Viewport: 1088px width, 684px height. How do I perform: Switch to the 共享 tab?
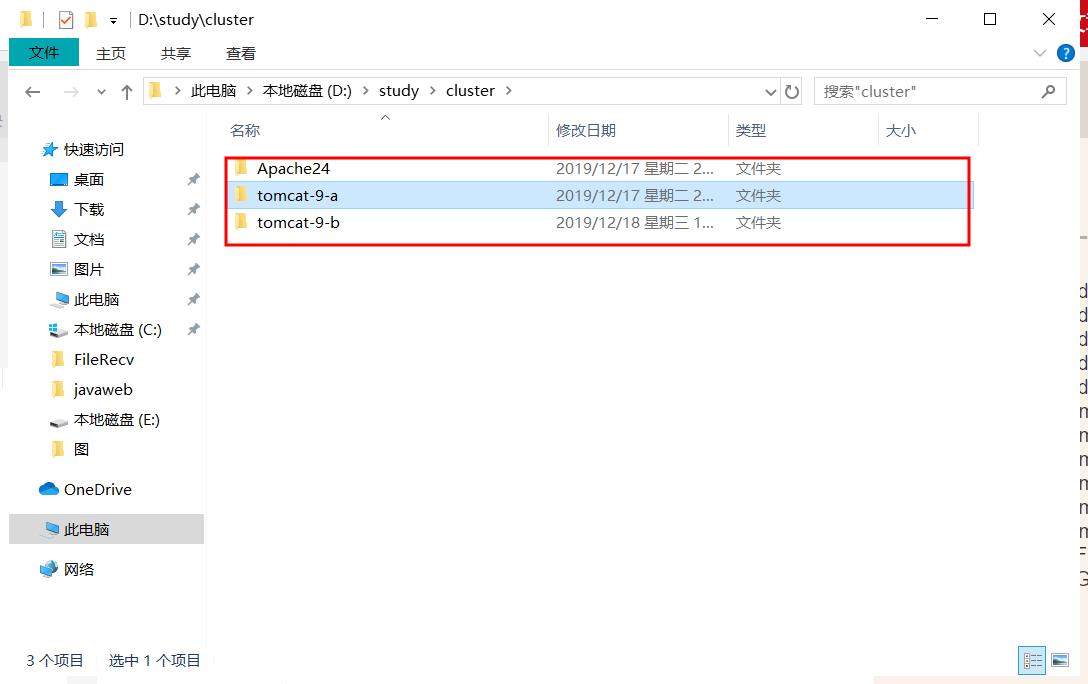(176, 53)
